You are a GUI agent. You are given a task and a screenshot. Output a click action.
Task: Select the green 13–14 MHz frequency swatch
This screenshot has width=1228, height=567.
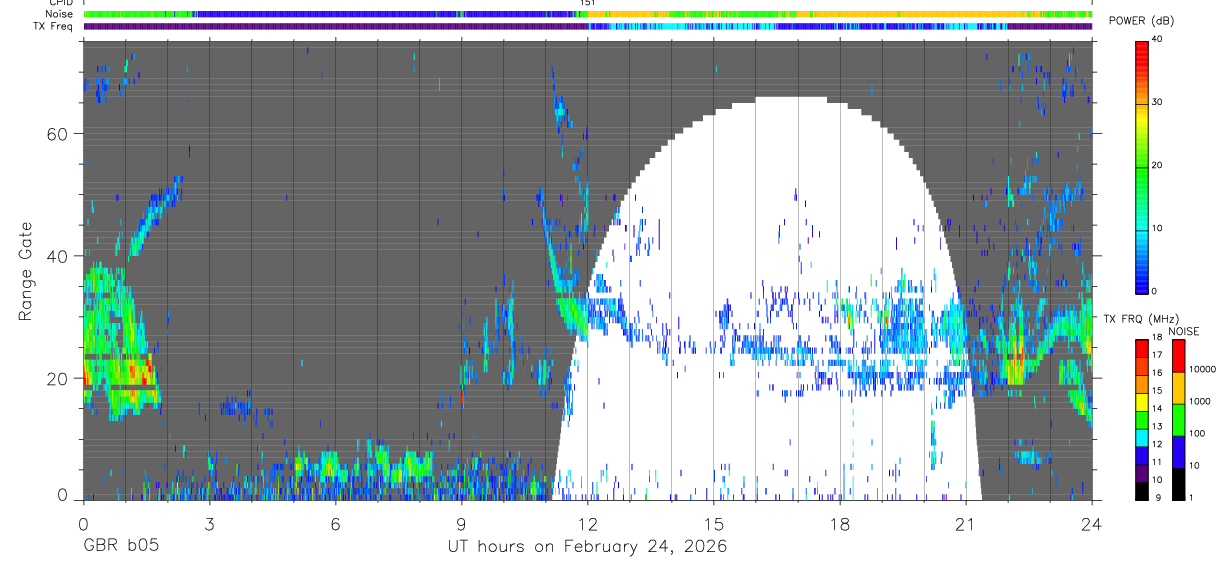pos(1141,419)
